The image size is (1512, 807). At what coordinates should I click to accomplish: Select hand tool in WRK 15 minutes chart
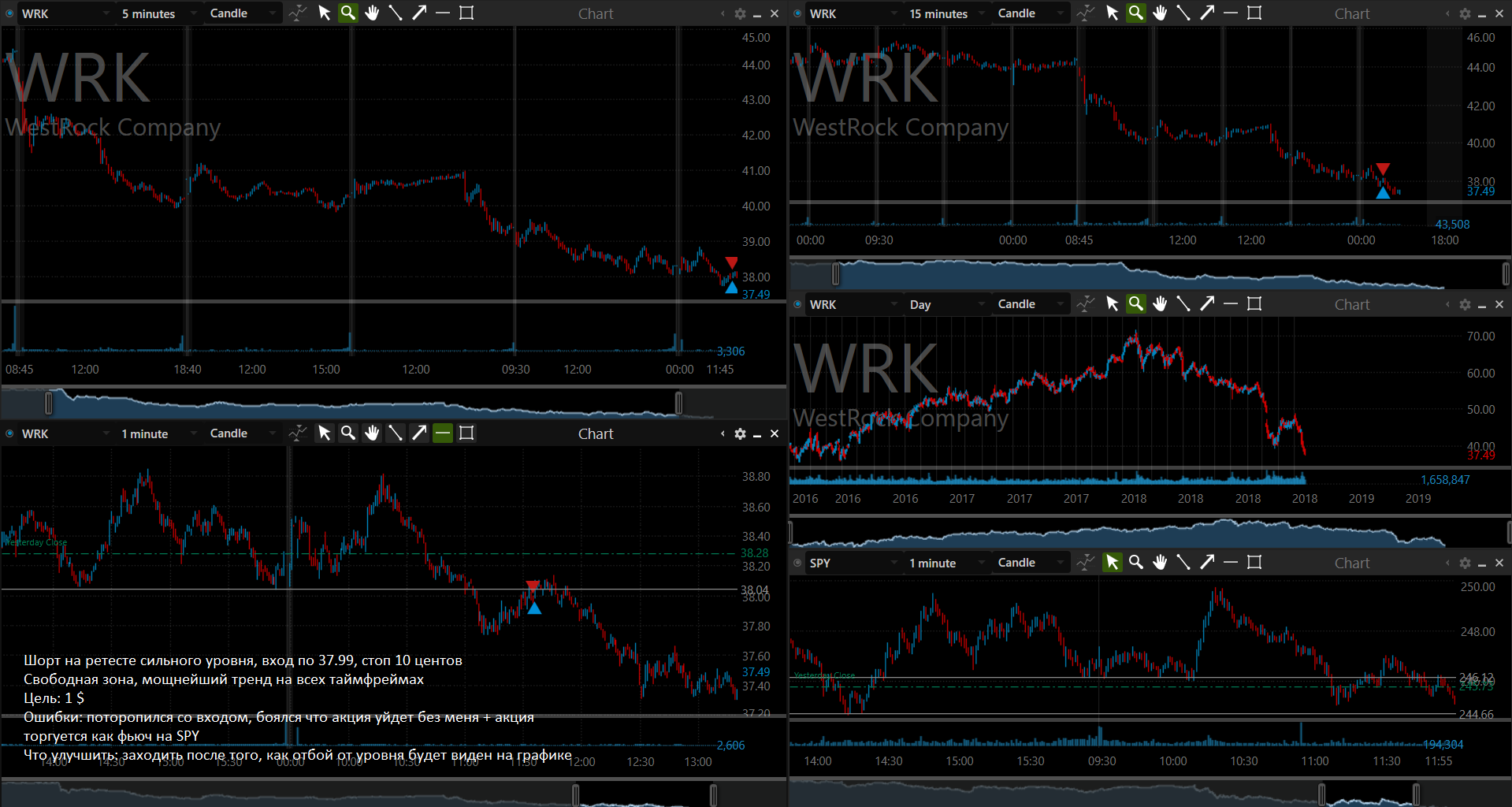(x=1160, y=13)
